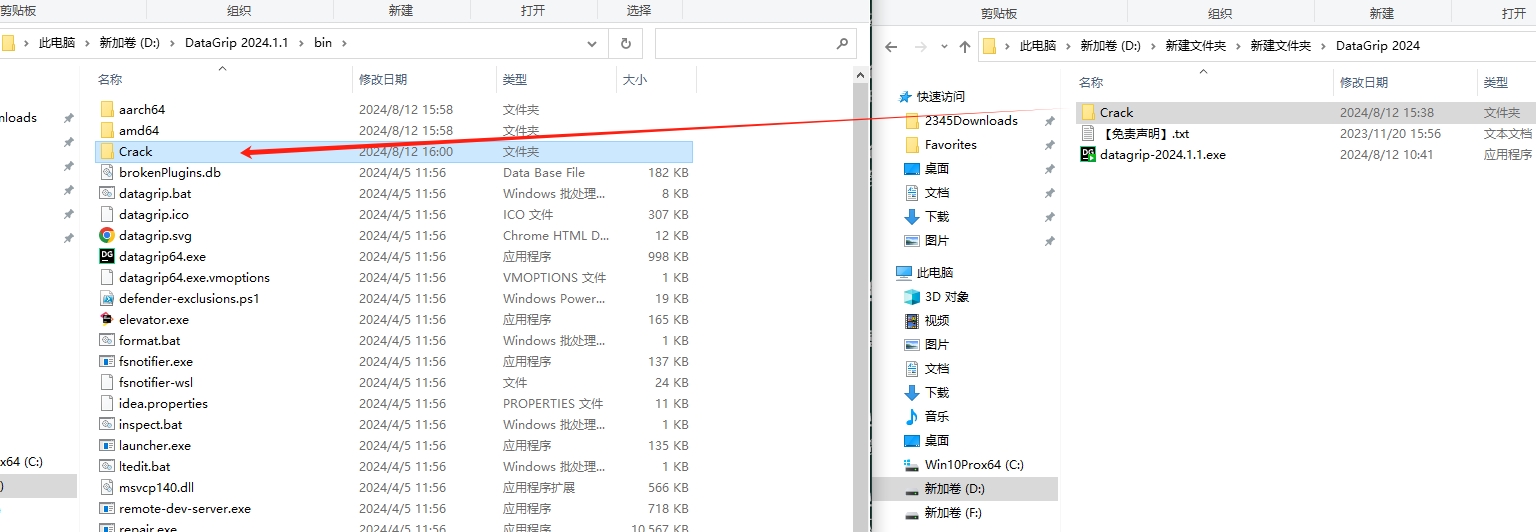Select the launcher.exe icon
This screenshot has height=532, width=1536.
pyautogui.click(x=107, y=445)
